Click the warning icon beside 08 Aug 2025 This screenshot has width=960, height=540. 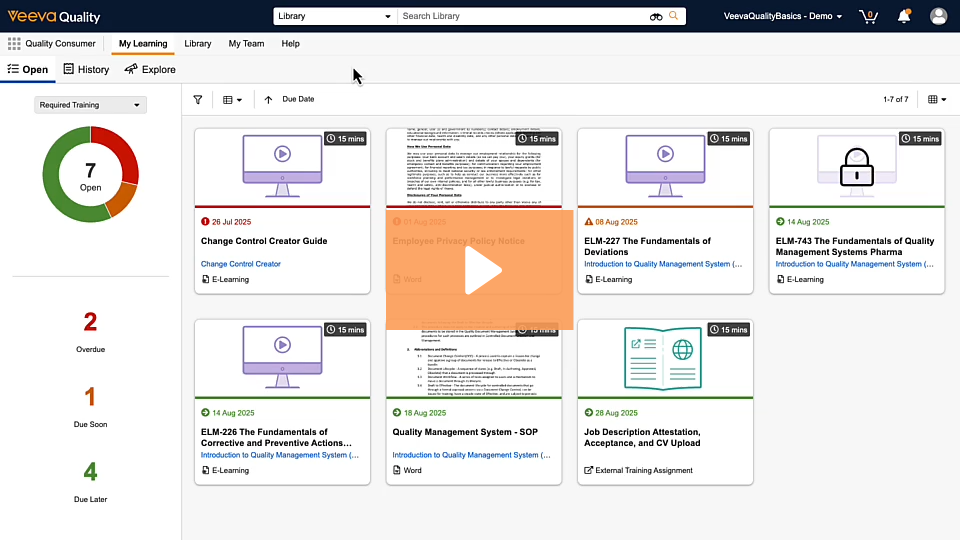point(588,222)
